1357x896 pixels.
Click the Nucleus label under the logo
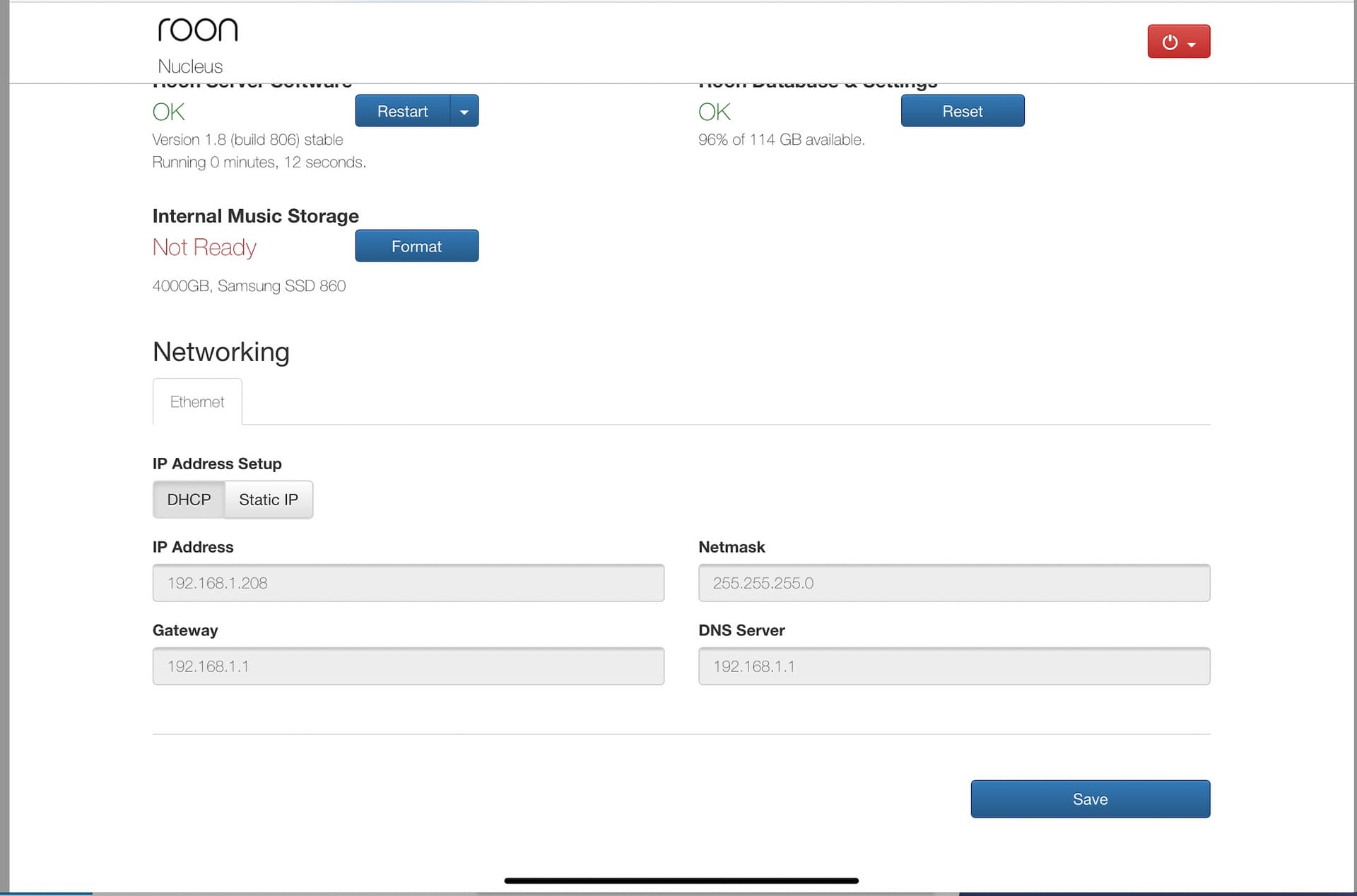click(190, 66)
